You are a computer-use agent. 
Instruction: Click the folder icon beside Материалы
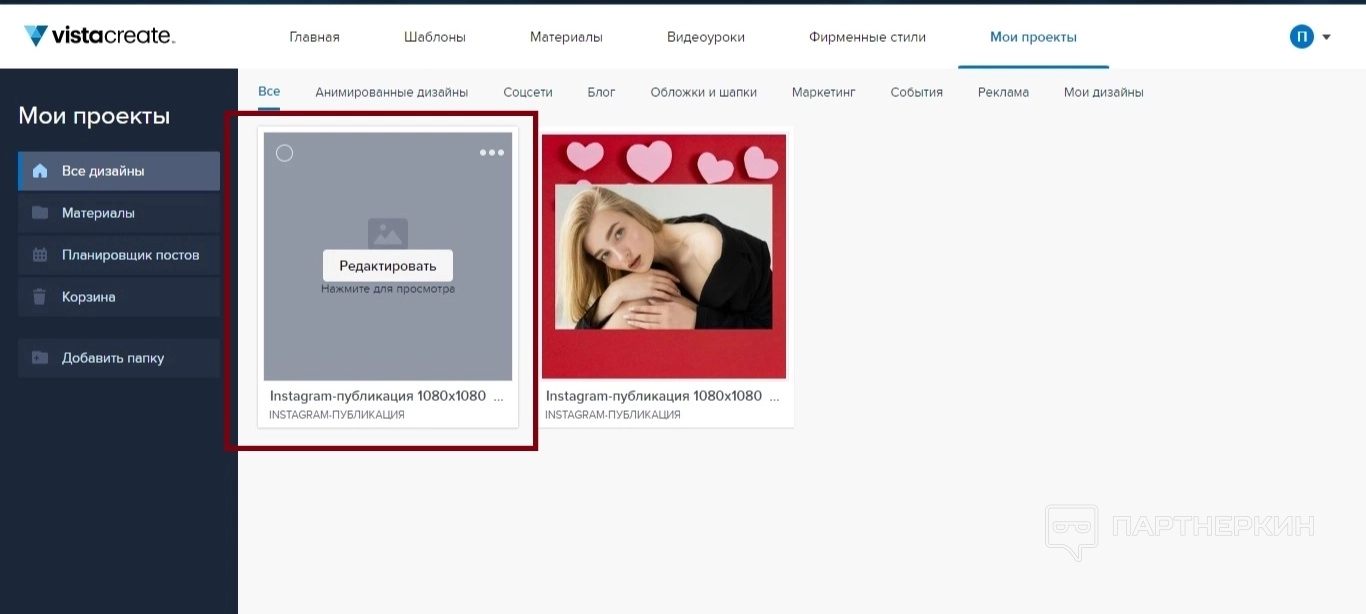[40, 213]
